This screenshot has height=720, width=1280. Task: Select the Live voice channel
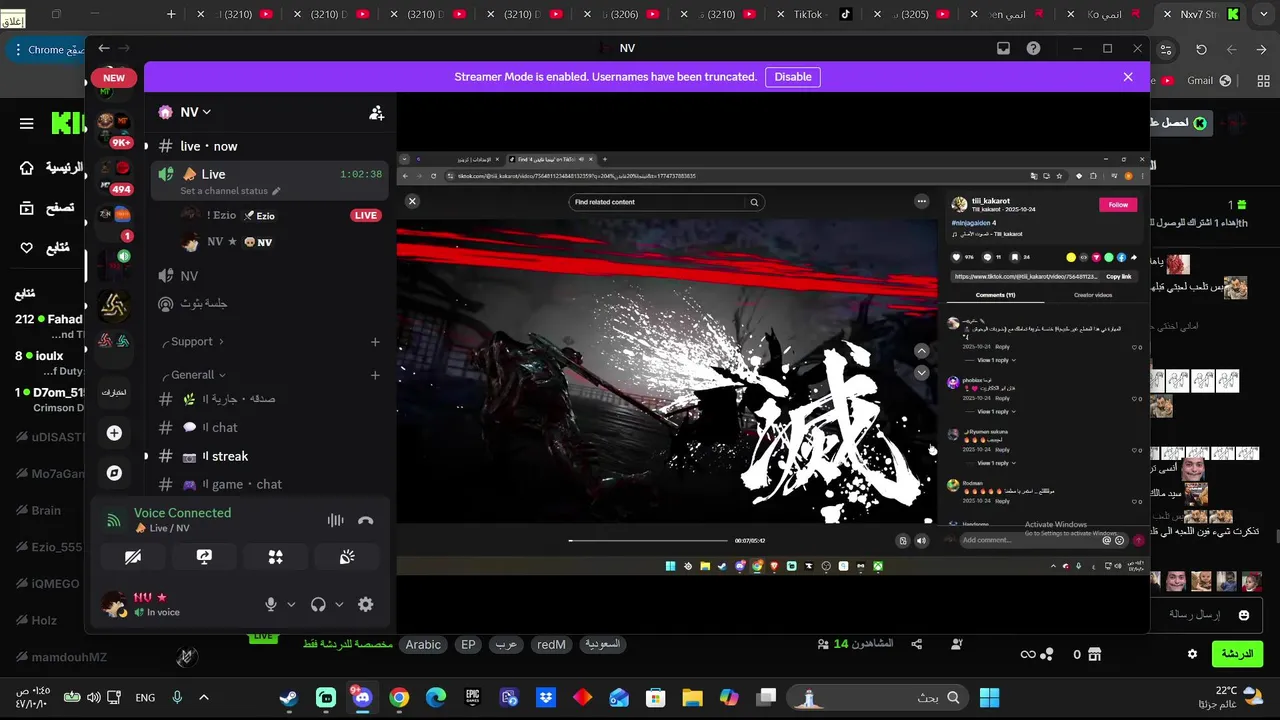click(269, 180)
